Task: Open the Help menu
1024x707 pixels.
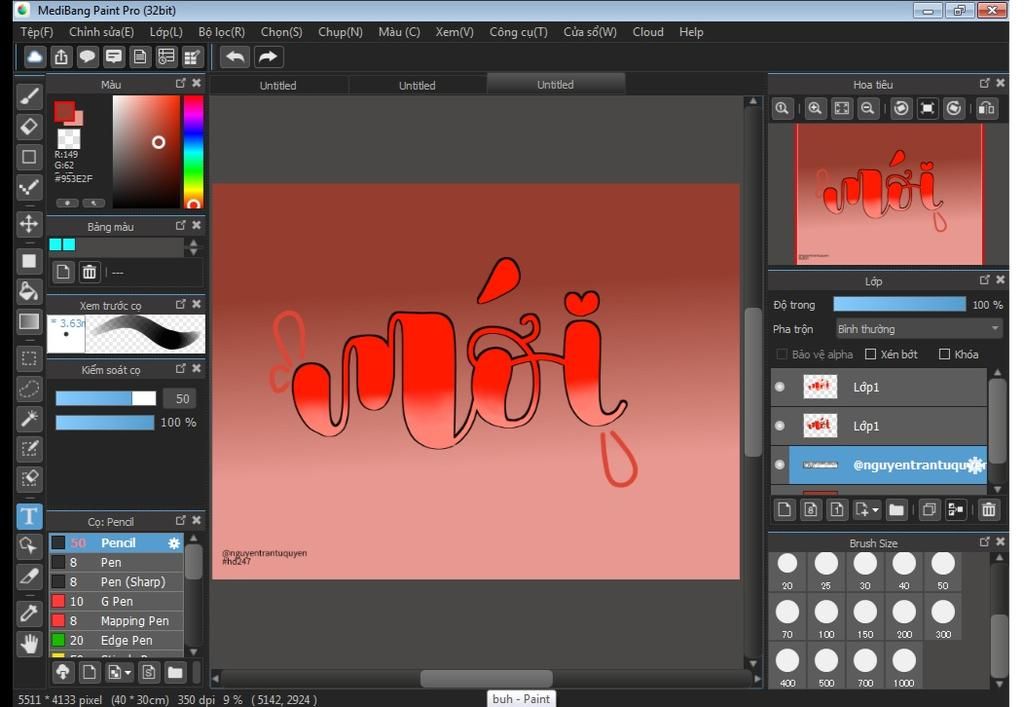Action: click(x=691, y=32)
